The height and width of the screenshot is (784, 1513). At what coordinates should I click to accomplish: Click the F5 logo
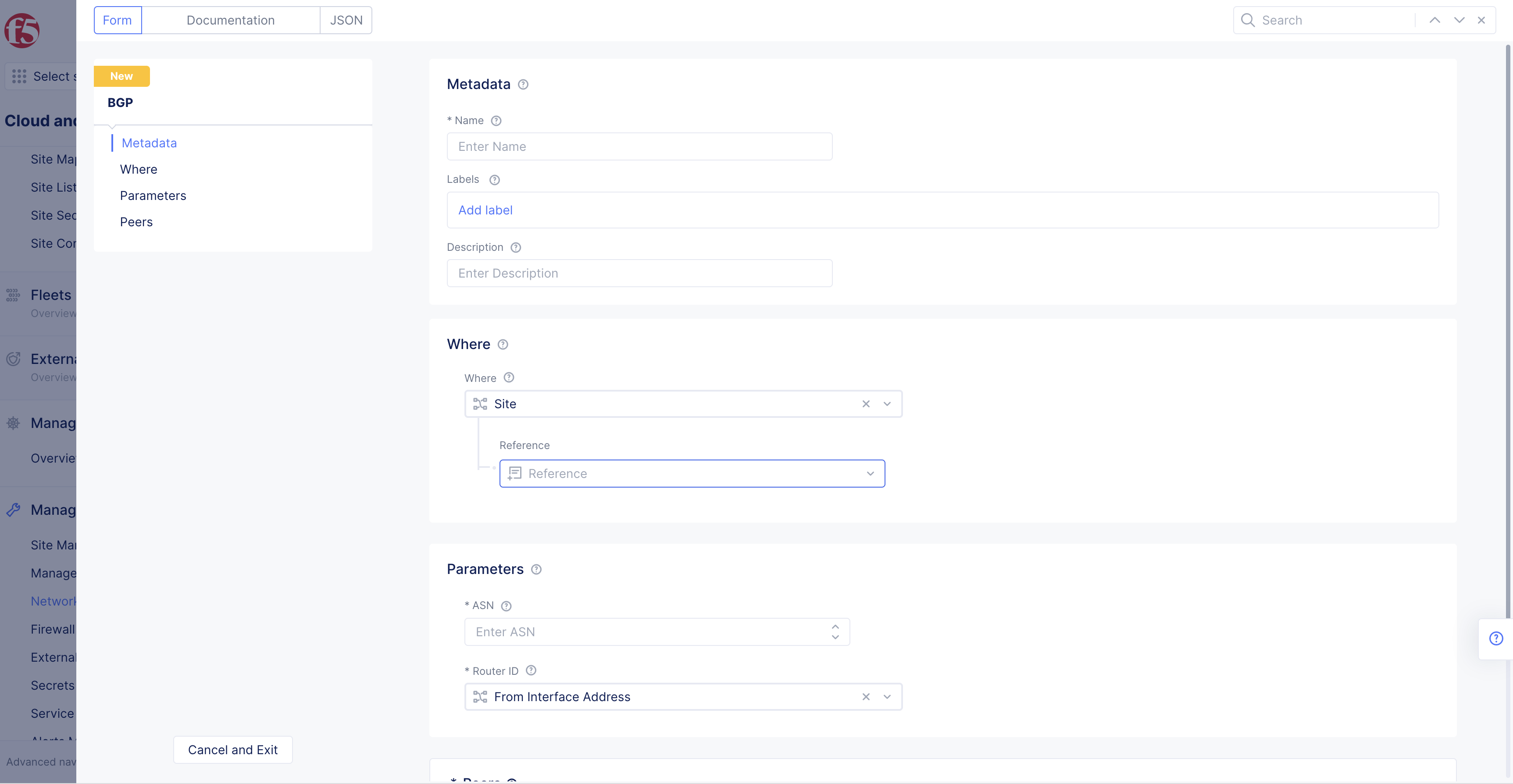pyautogui.click(x=22, y=31)
